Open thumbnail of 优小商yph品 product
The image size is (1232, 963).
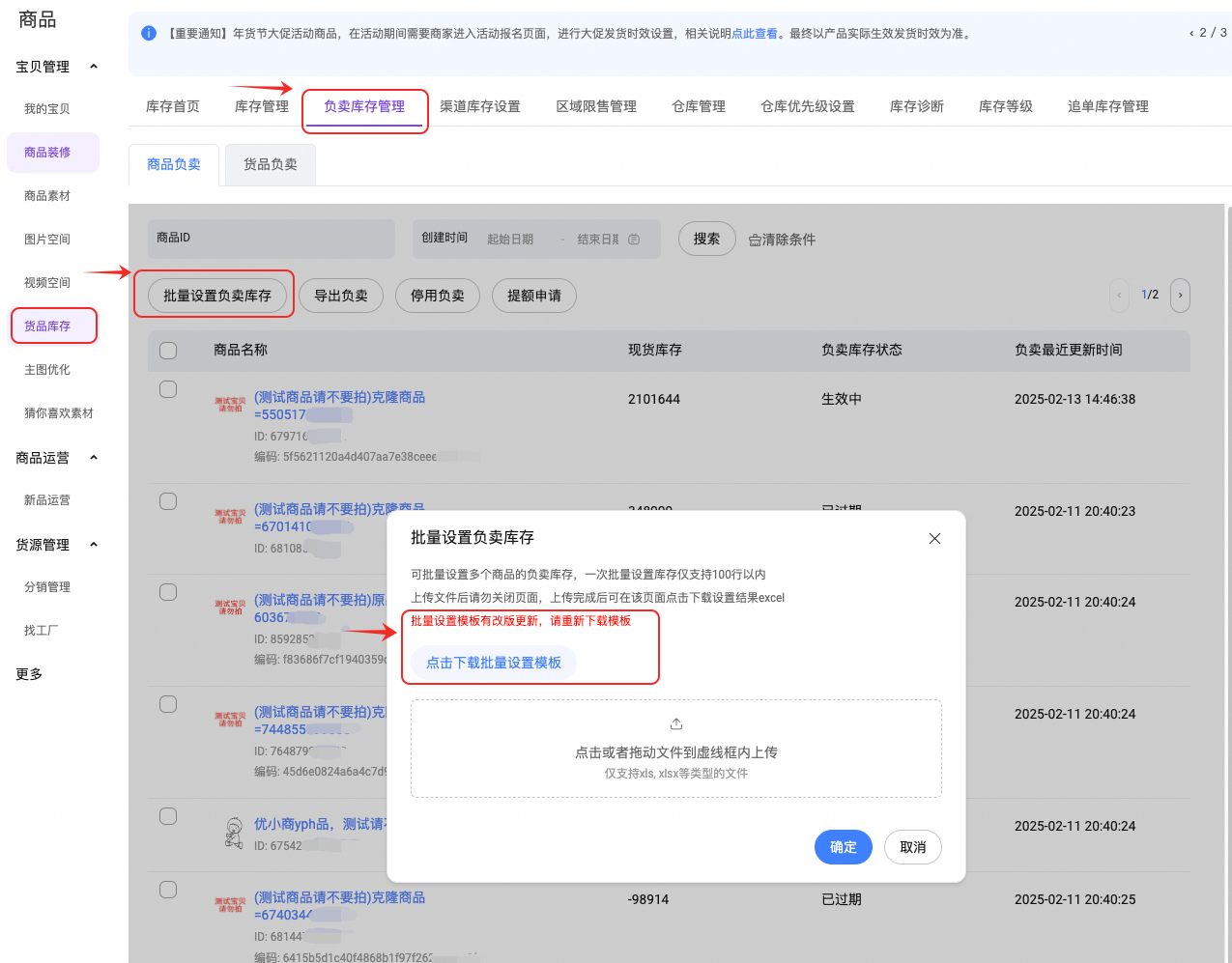[x=234, y=833]
